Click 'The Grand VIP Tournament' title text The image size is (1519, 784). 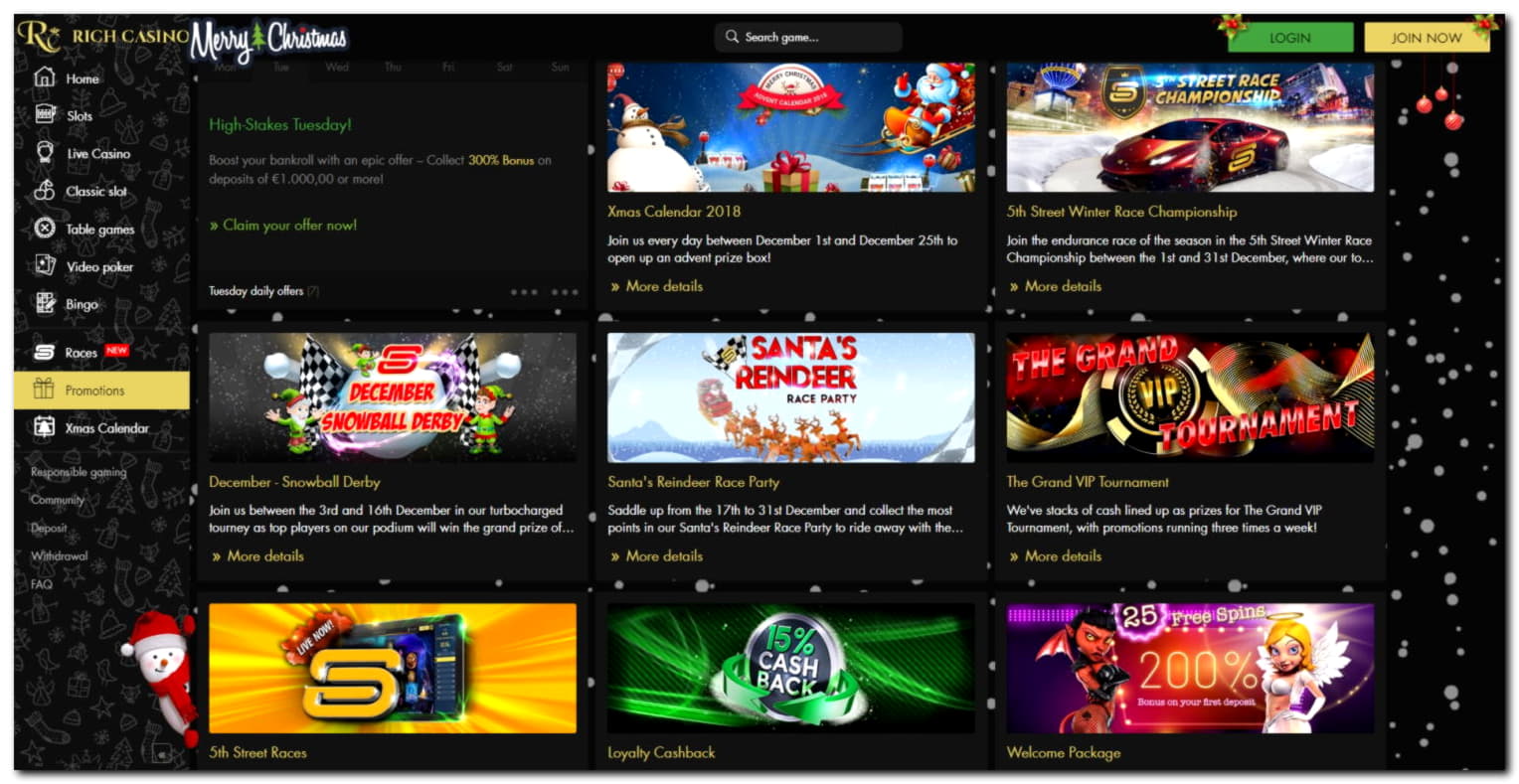(x=1088, y=482)
